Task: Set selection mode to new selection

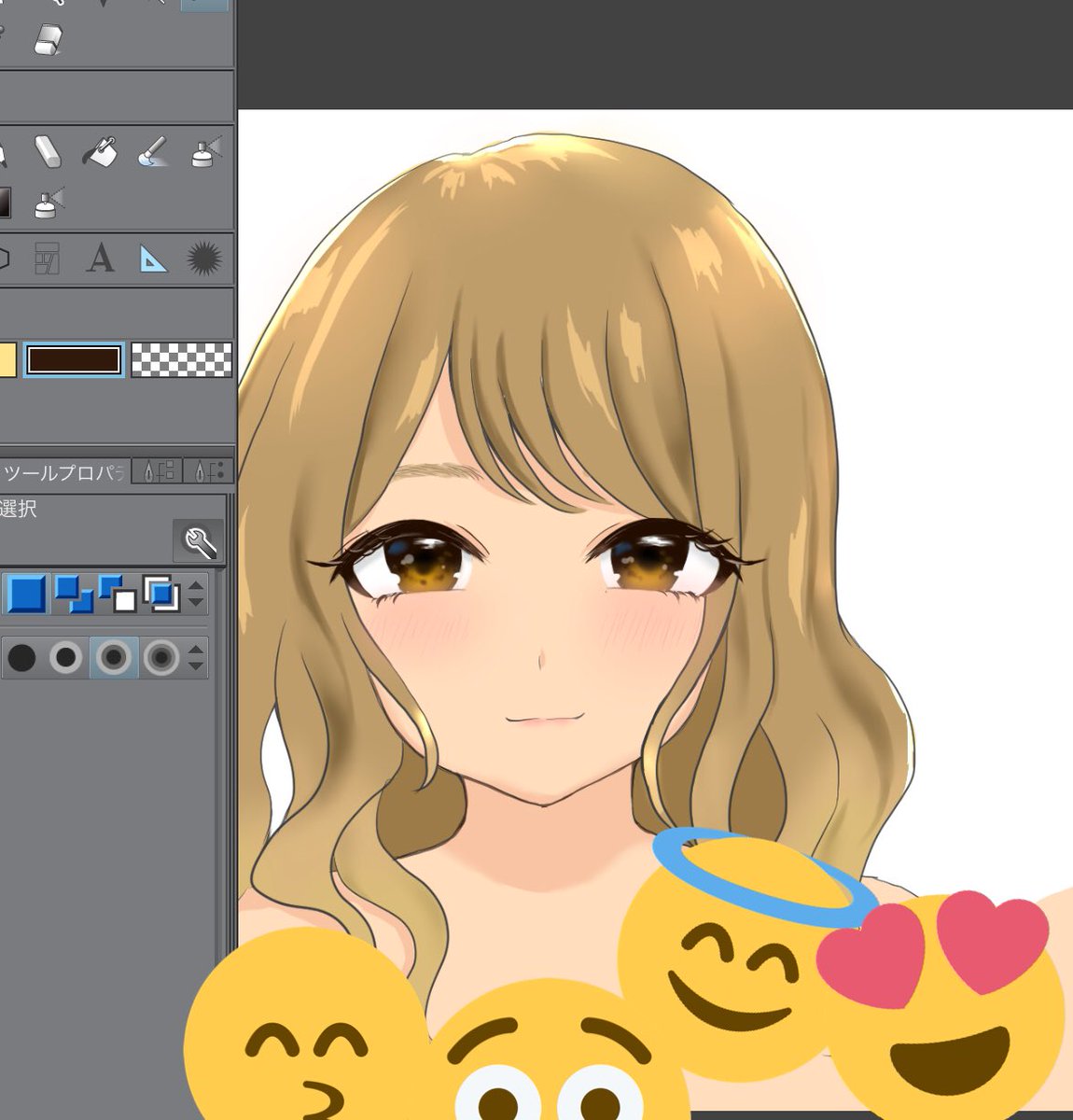Action: (x=26, y=594)
